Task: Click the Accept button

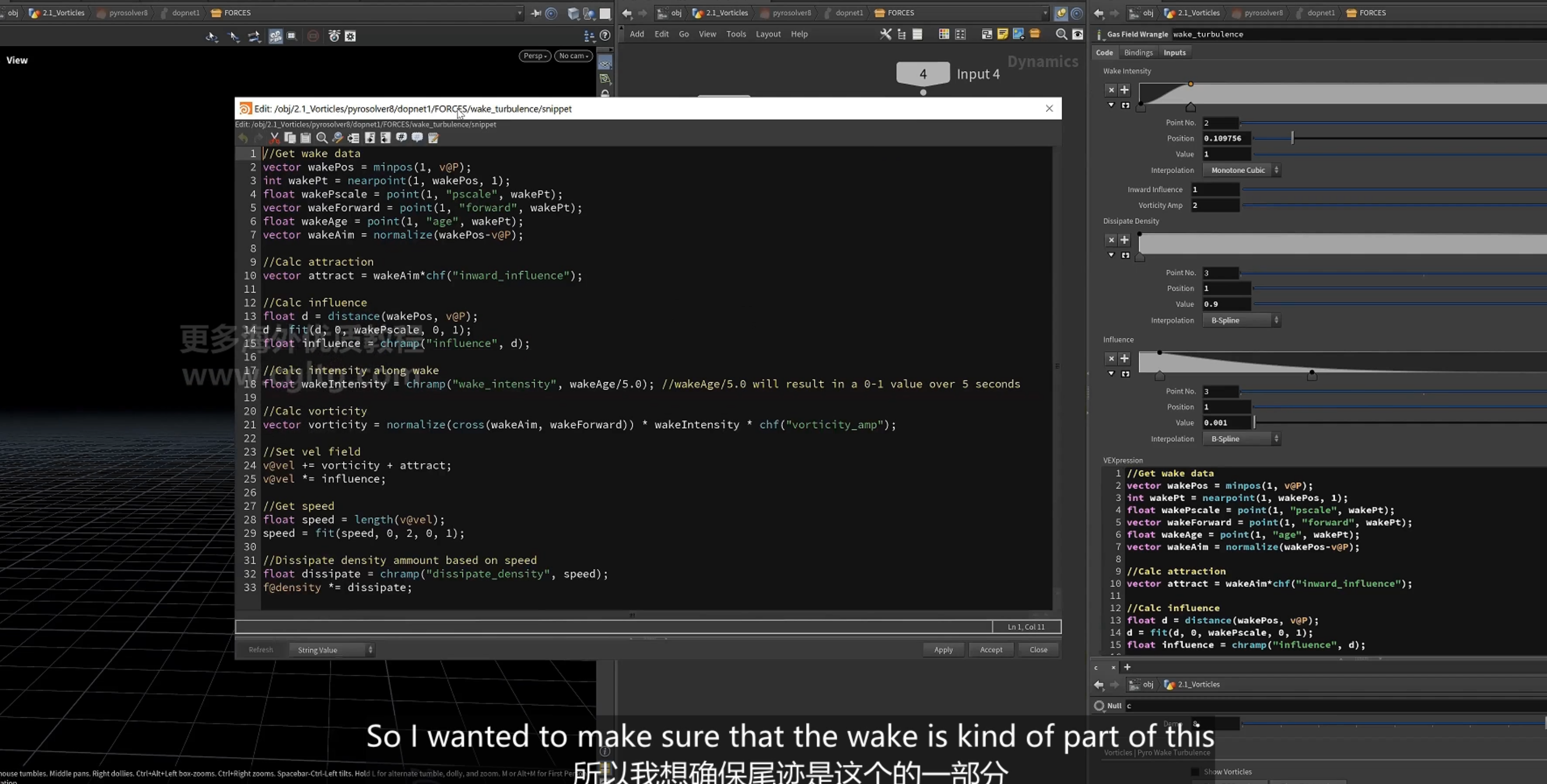Action: coord(991,649)
